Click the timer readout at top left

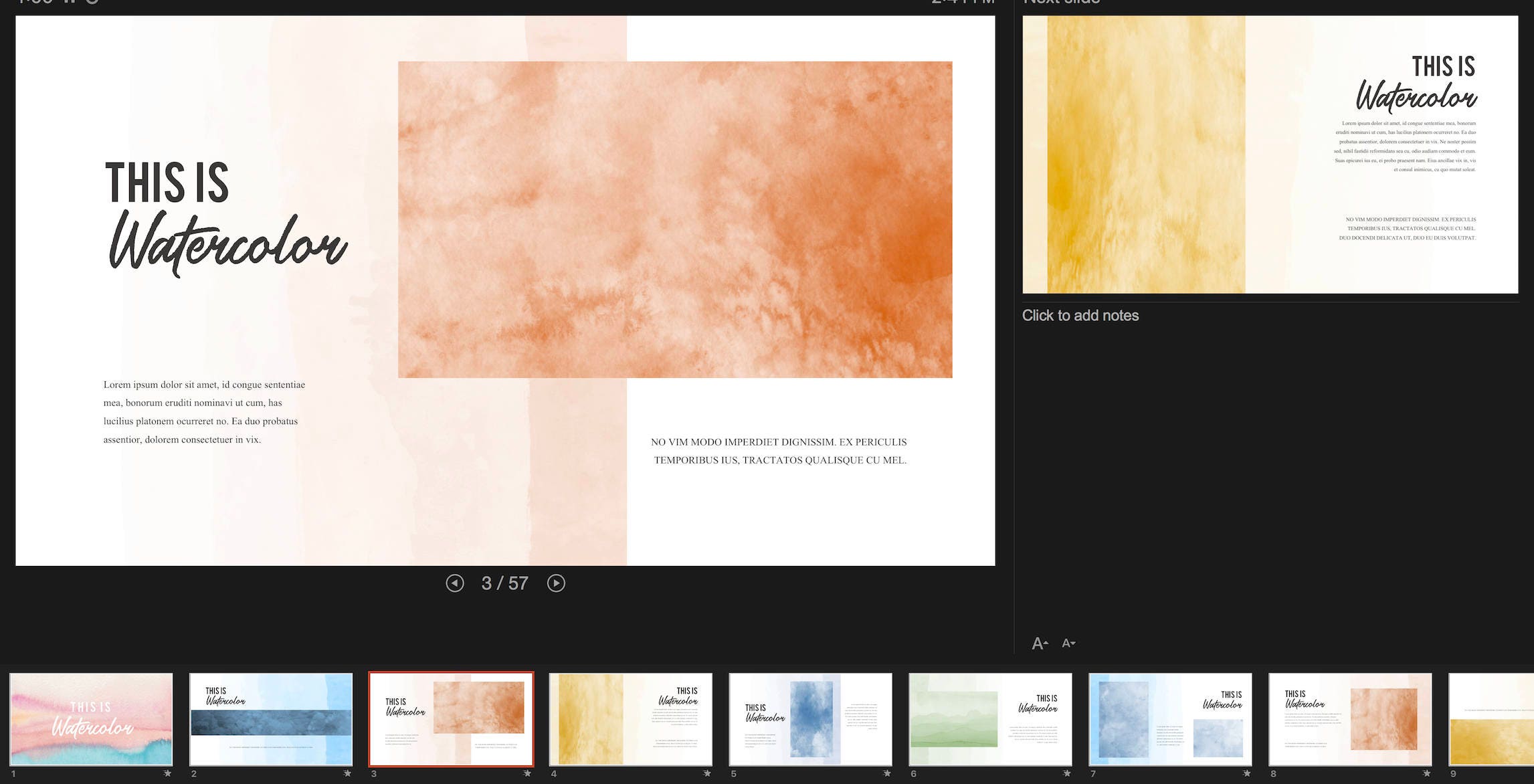click(x=33, y=3)
